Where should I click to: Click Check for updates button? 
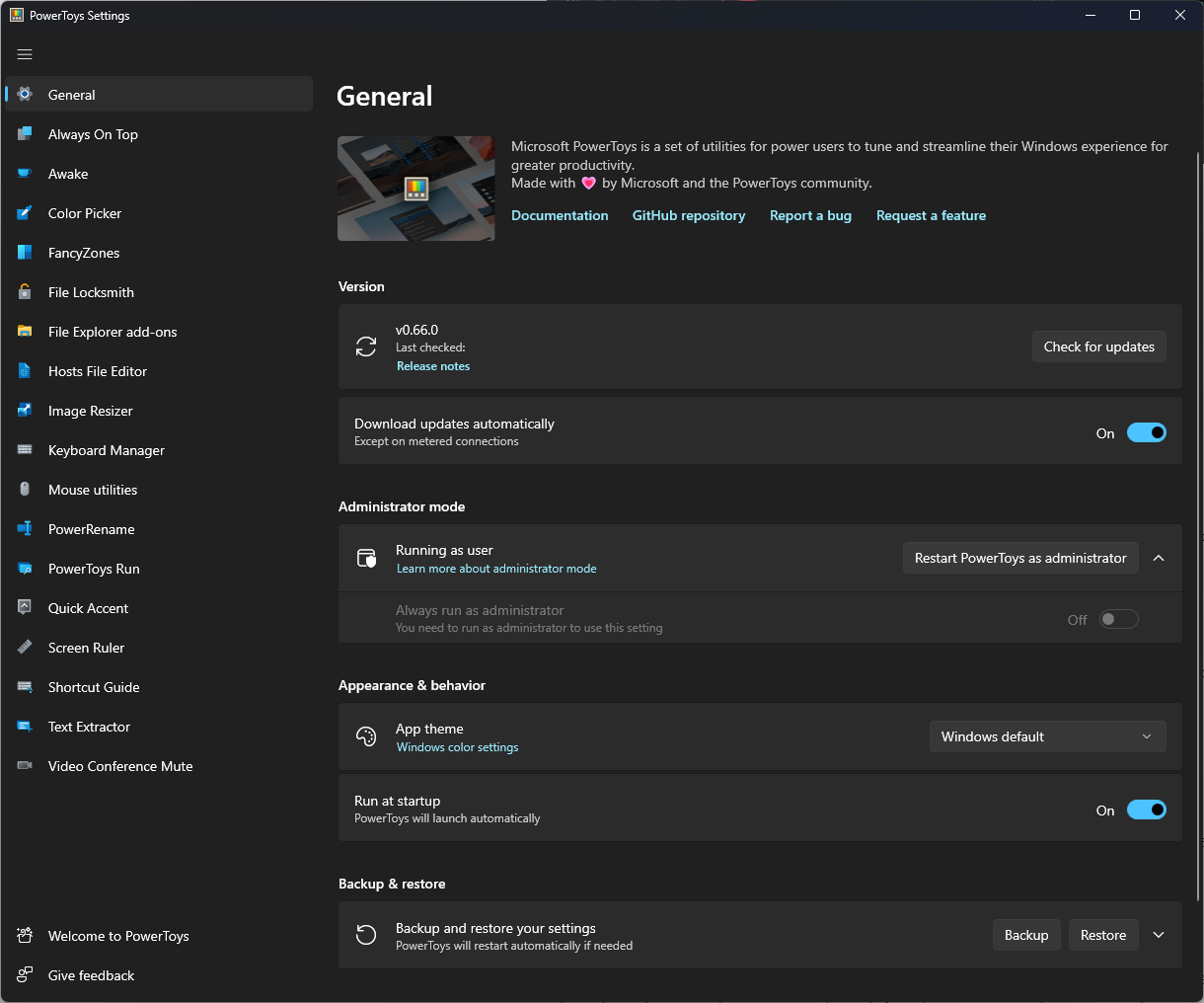point(1098,347)
